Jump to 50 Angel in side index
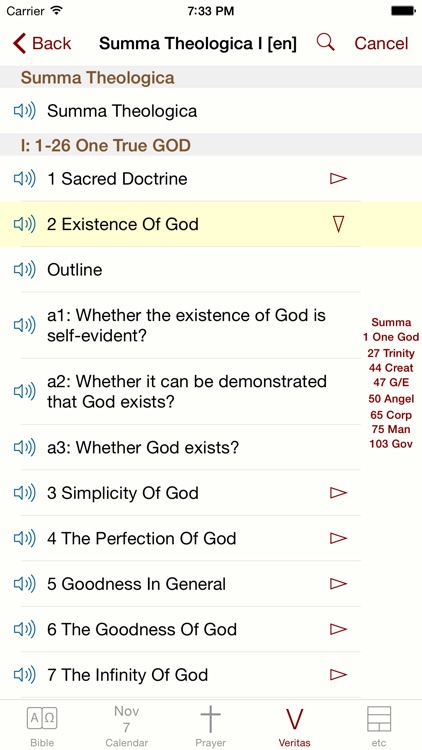The height and width of the screenshot is (750, 422). 391,399
